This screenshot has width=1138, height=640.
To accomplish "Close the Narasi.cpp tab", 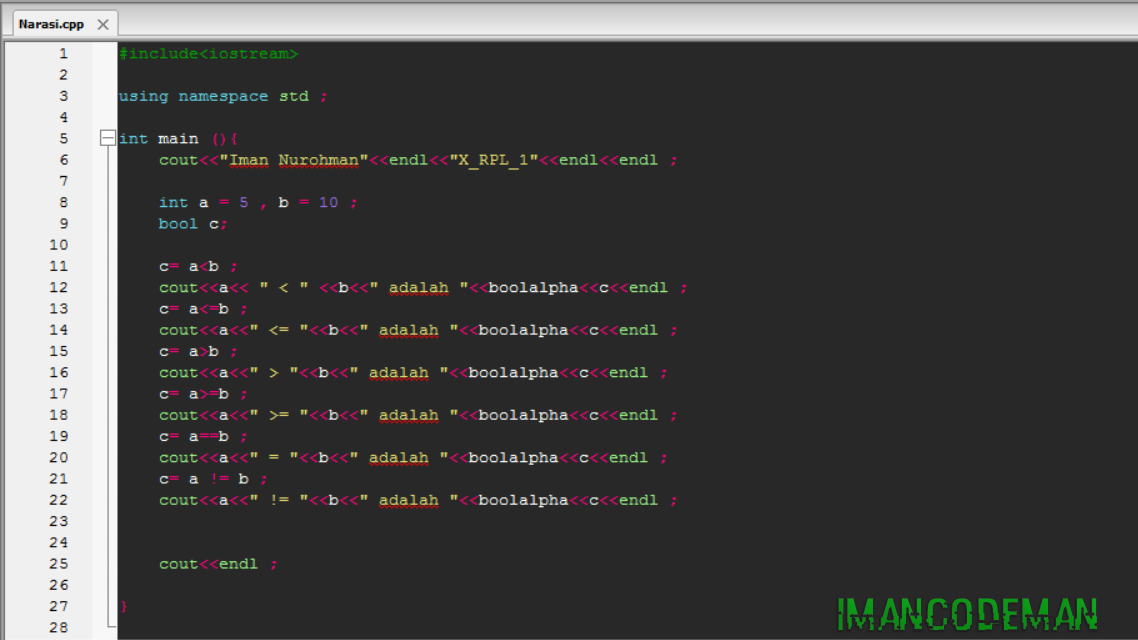I will [x=100, y=22].
